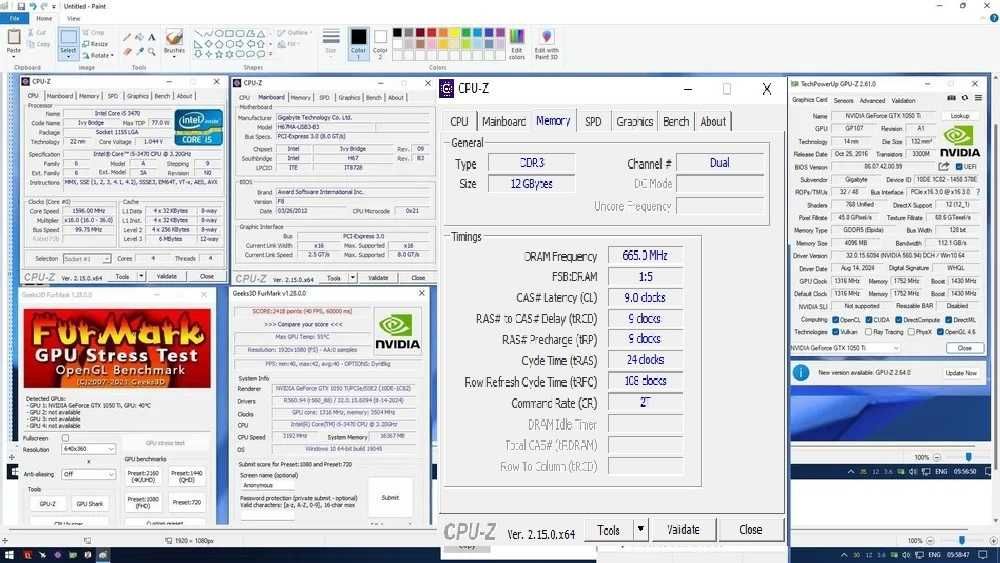The width and height of the screenshot is (1000, 563).
Task: Click GPU-Z screenshot camera icon
Action: [952, 98]
